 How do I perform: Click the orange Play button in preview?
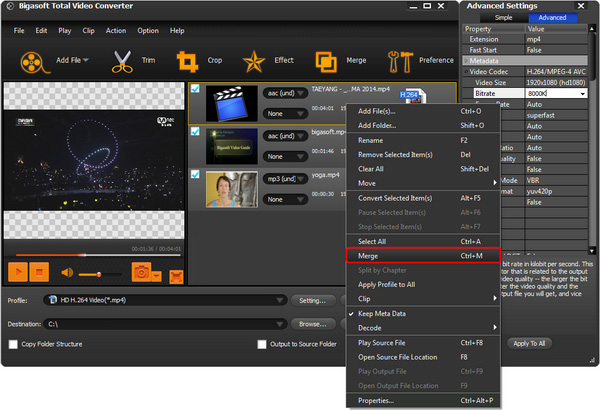click(x=18, y=272)
